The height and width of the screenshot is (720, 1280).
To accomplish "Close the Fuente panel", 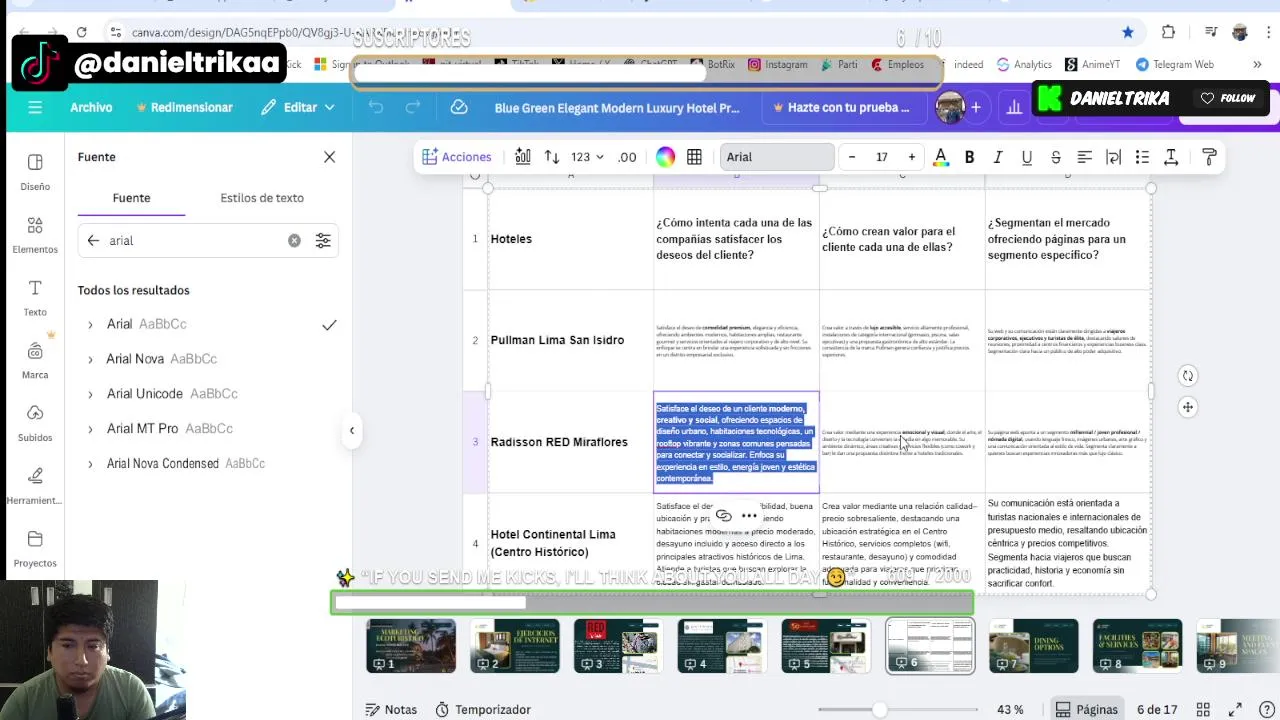I will (x=329, y=157).
